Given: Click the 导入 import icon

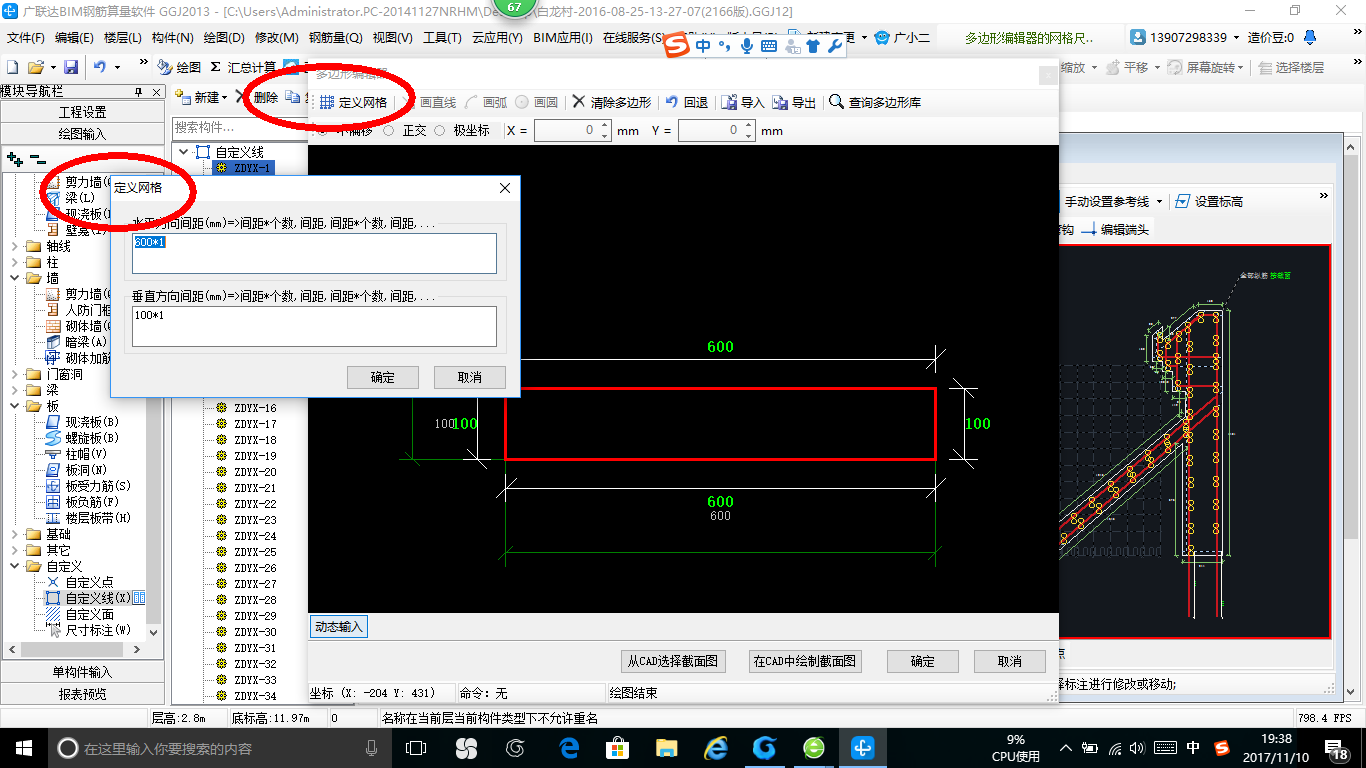Looking at the screenshot, I should (x=730, y=103).
